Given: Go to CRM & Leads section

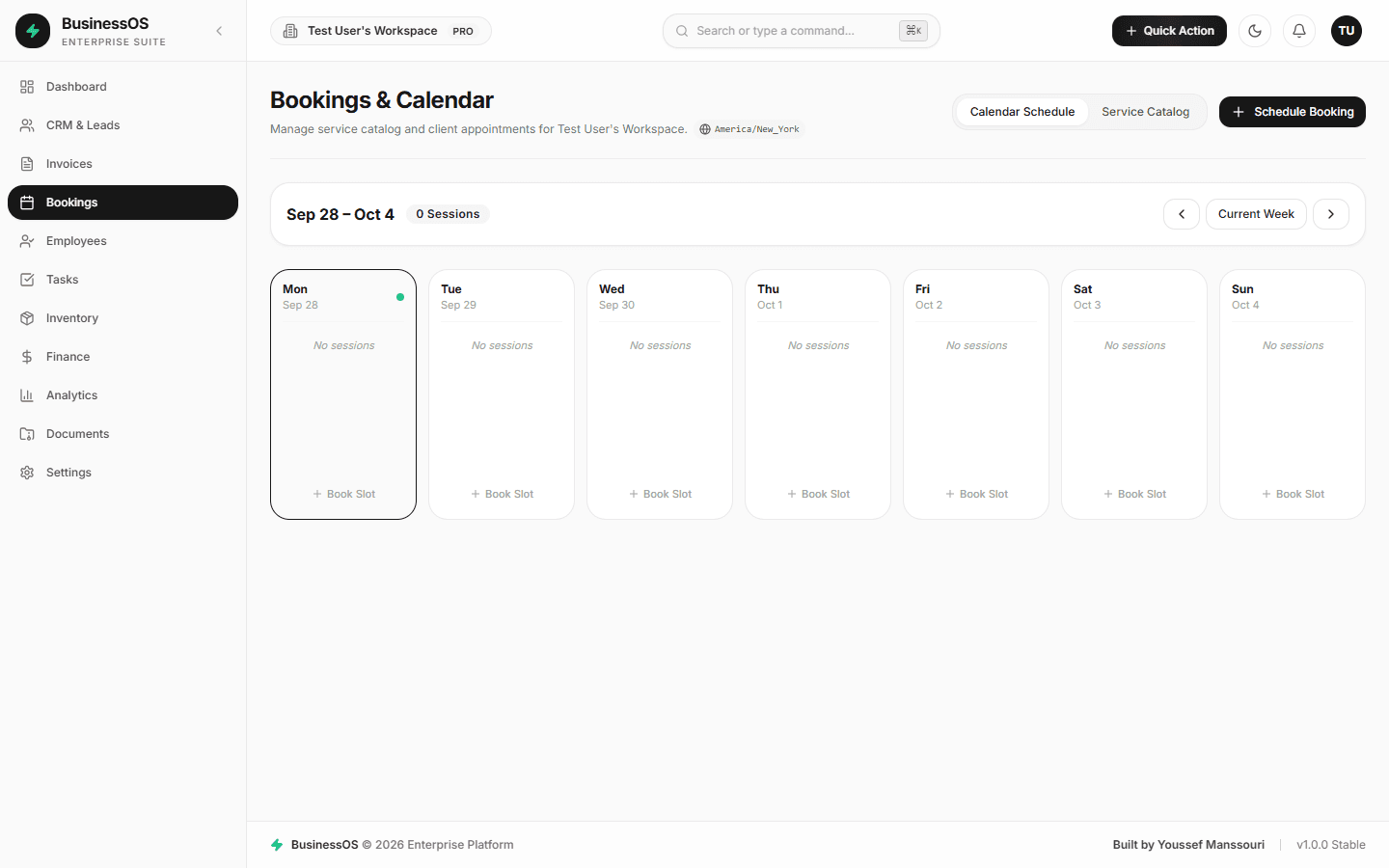Looking at the screenshot, I should click(123, 125).
